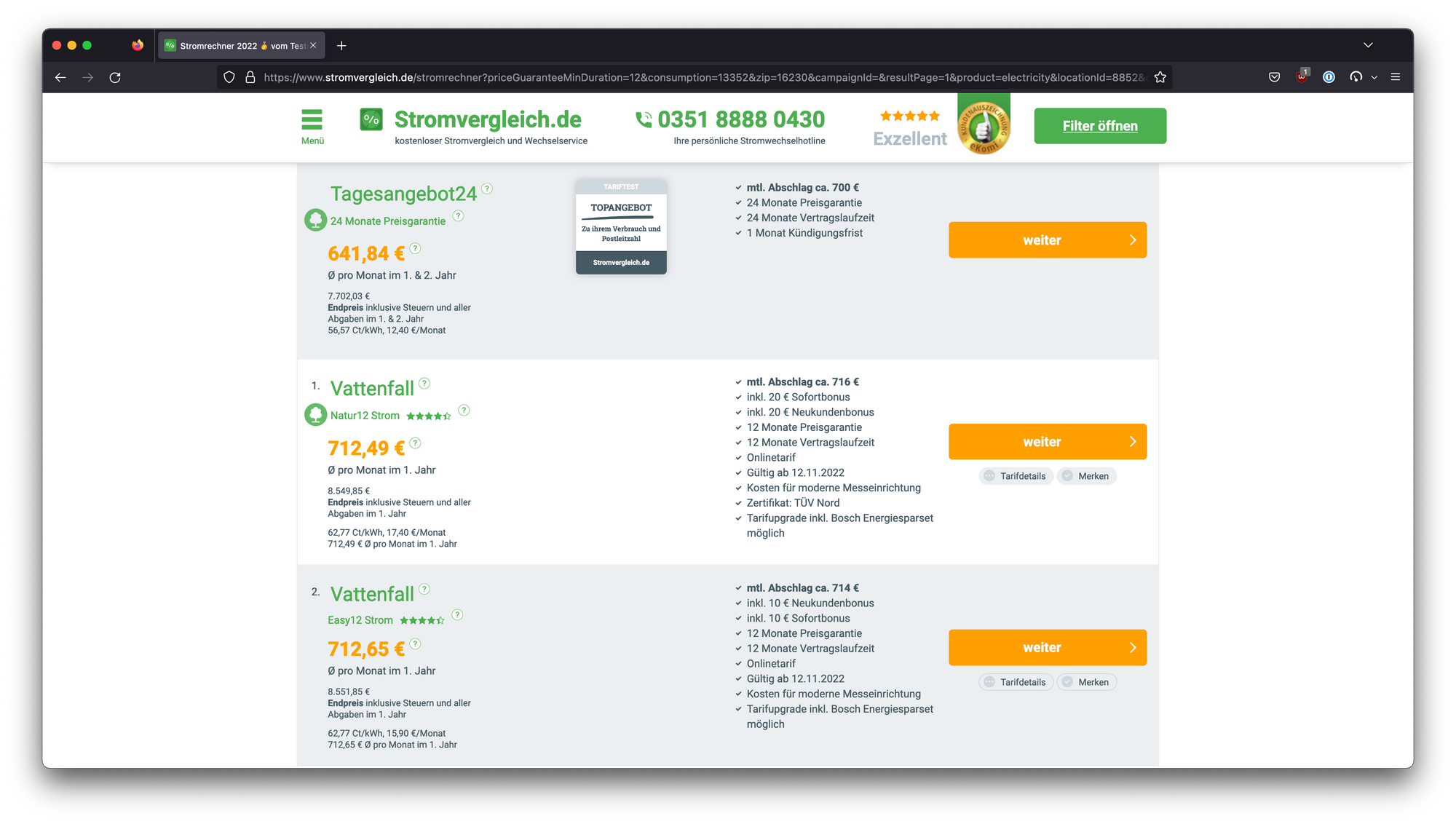Click the 24 Monate Preisgarantie label

[x=388, y=221]
